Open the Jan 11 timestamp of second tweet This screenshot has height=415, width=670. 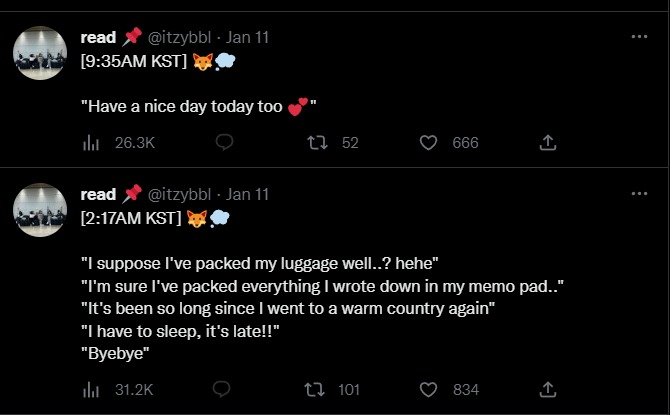247,194
